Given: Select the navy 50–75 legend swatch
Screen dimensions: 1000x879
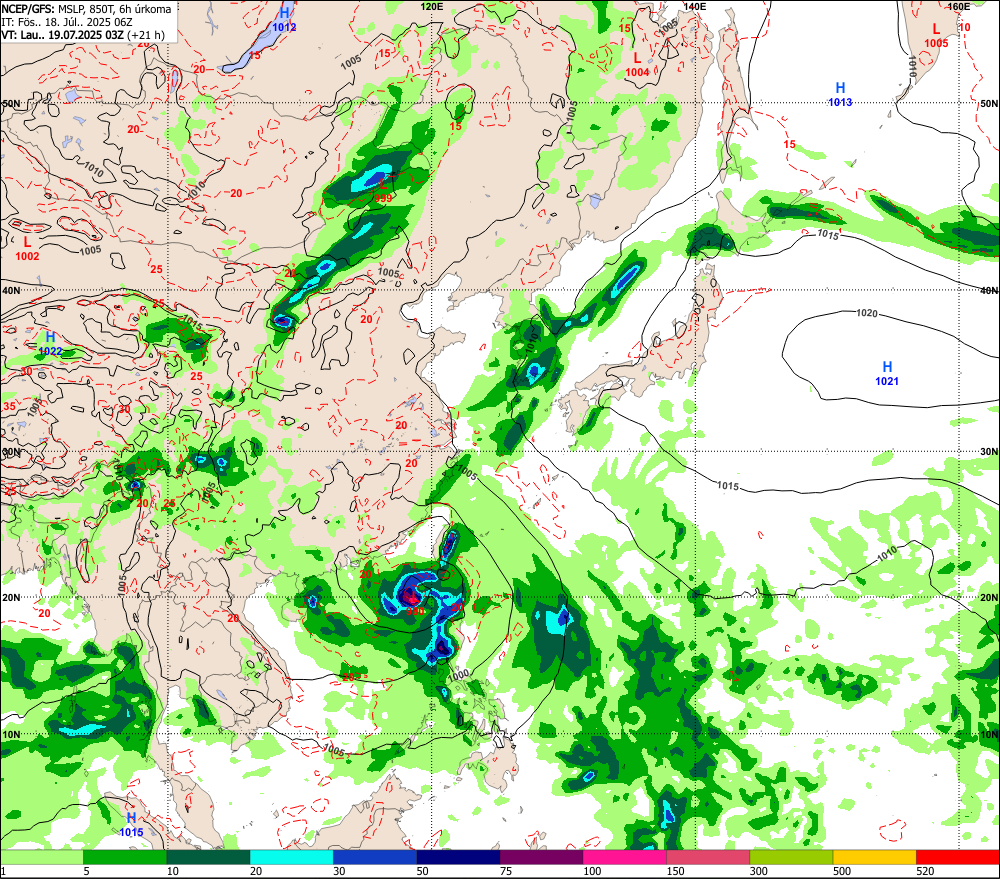Looking at the screenshot, I should (458, 857).
